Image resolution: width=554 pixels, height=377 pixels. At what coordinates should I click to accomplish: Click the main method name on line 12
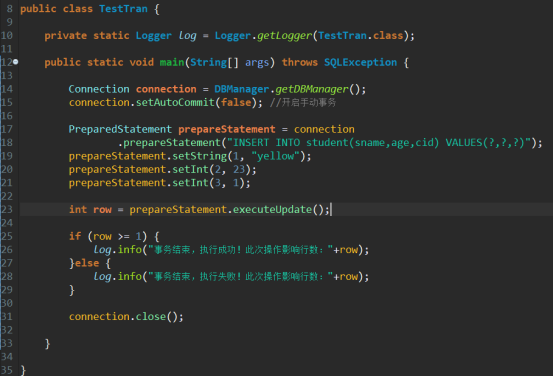pos(172,62)
